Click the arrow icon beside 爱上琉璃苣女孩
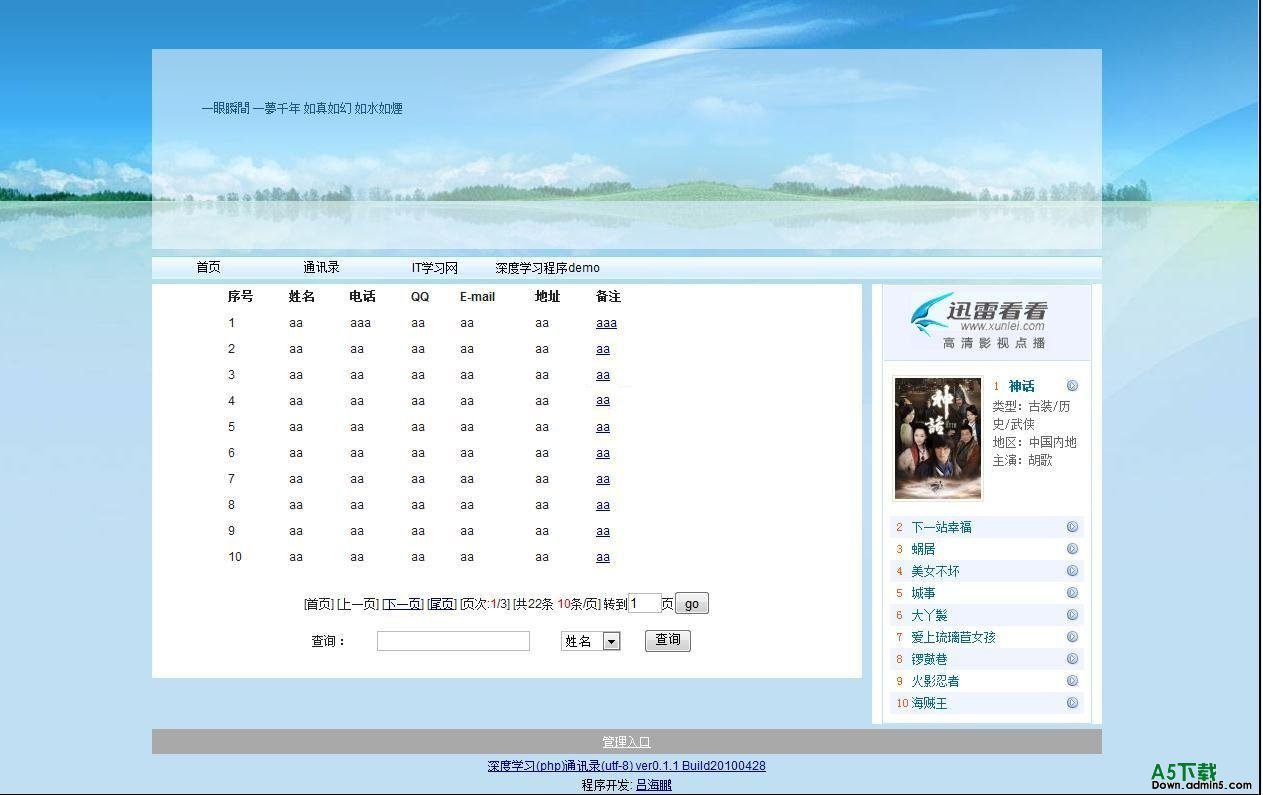The image size is (1263, 795). pyautogui.click(x=1072, y=637)
